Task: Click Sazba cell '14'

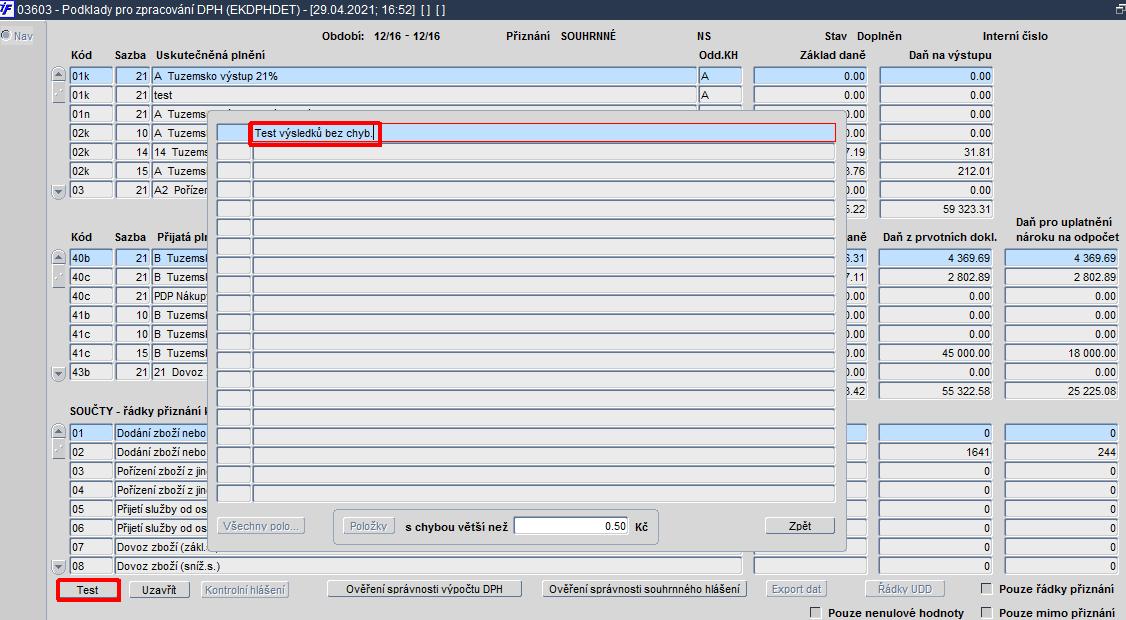Action: click(132, 152)
